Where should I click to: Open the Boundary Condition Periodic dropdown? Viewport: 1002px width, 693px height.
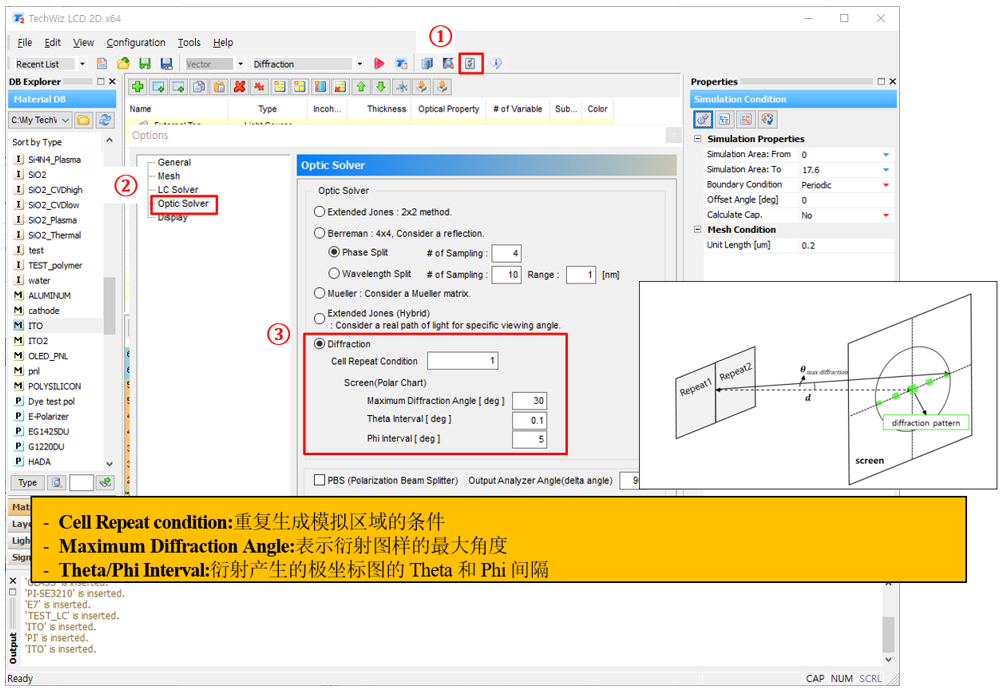886,185
